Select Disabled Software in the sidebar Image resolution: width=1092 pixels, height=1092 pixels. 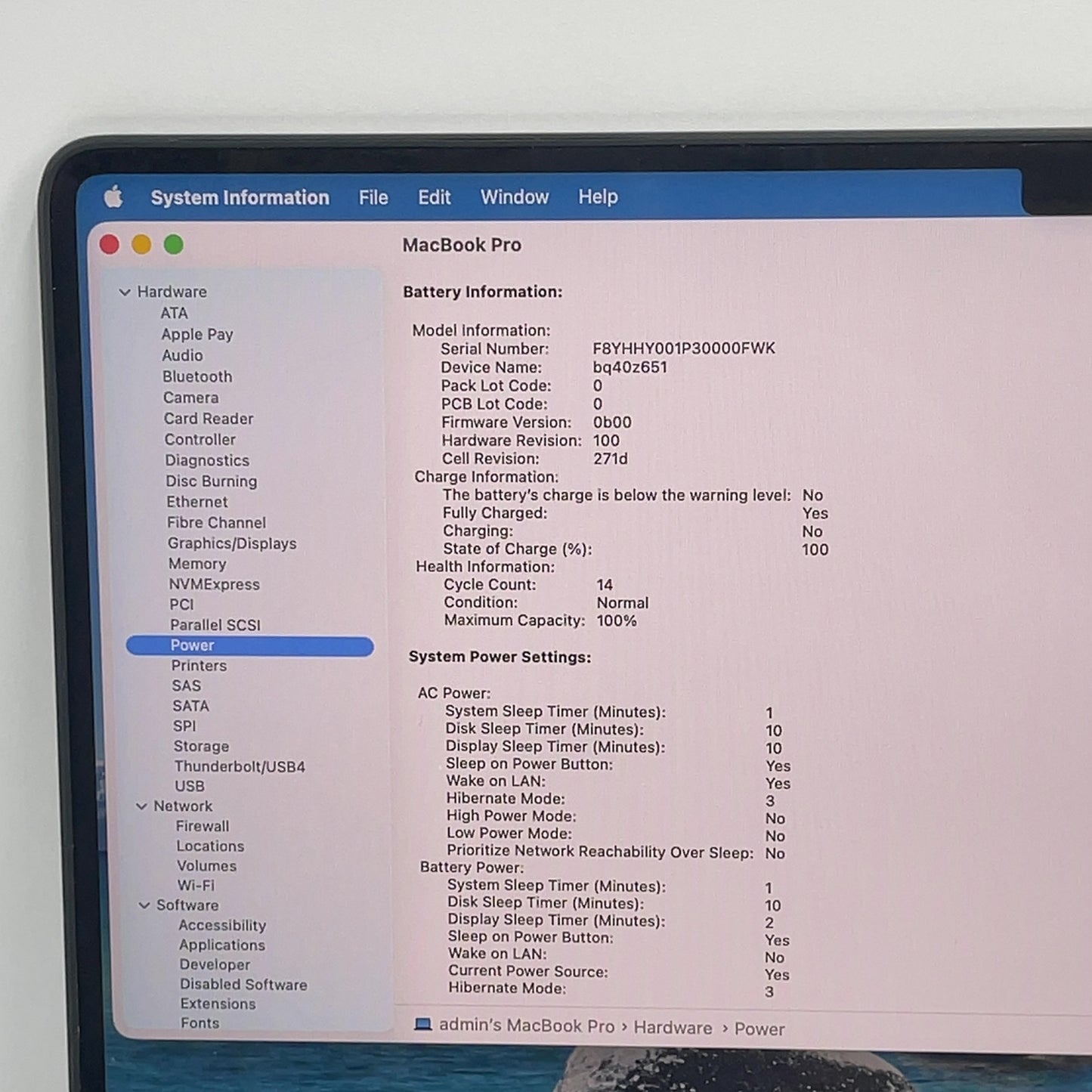point(243,985)
